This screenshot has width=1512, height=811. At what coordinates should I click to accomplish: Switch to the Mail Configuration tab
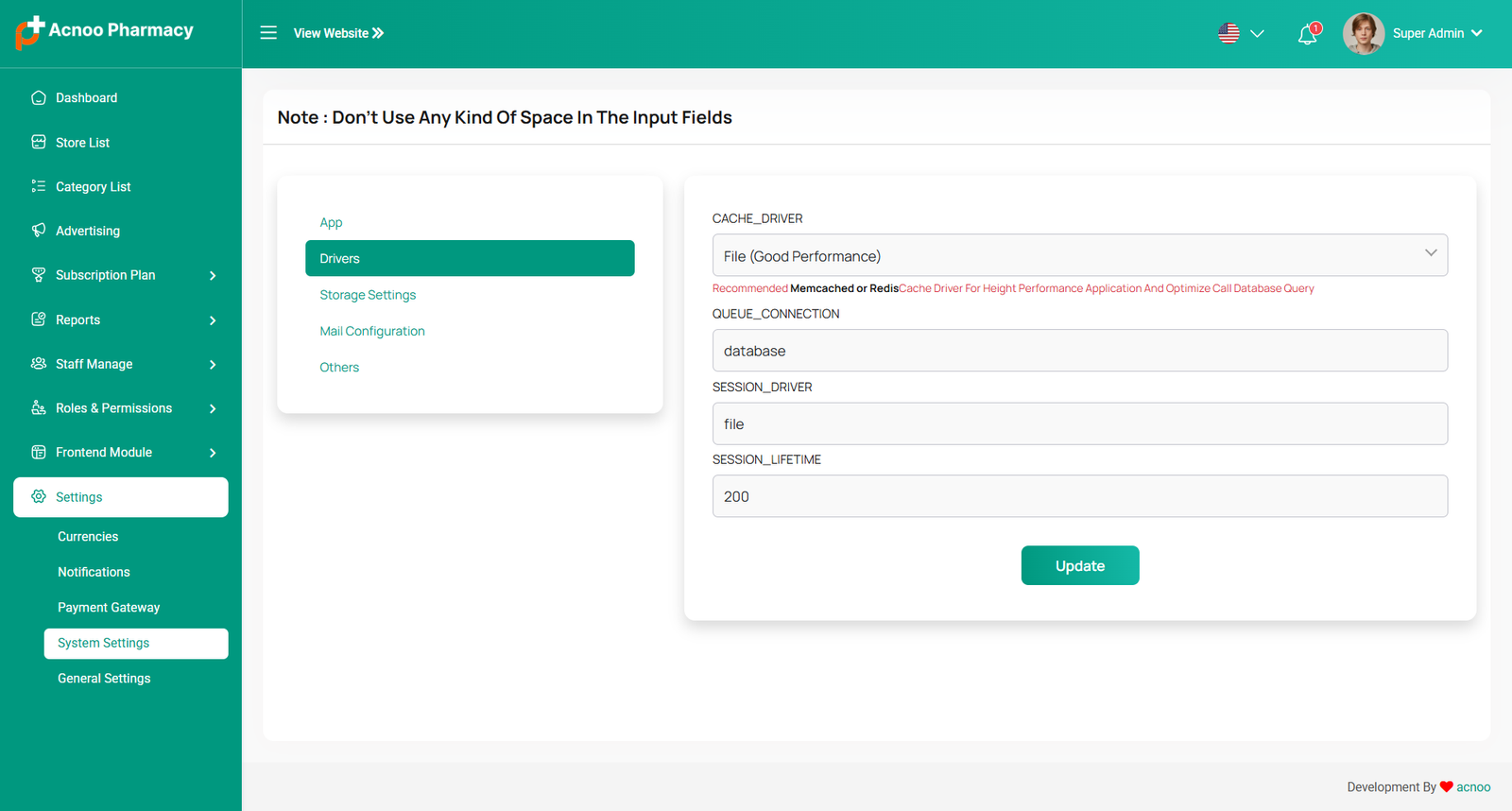372,331
